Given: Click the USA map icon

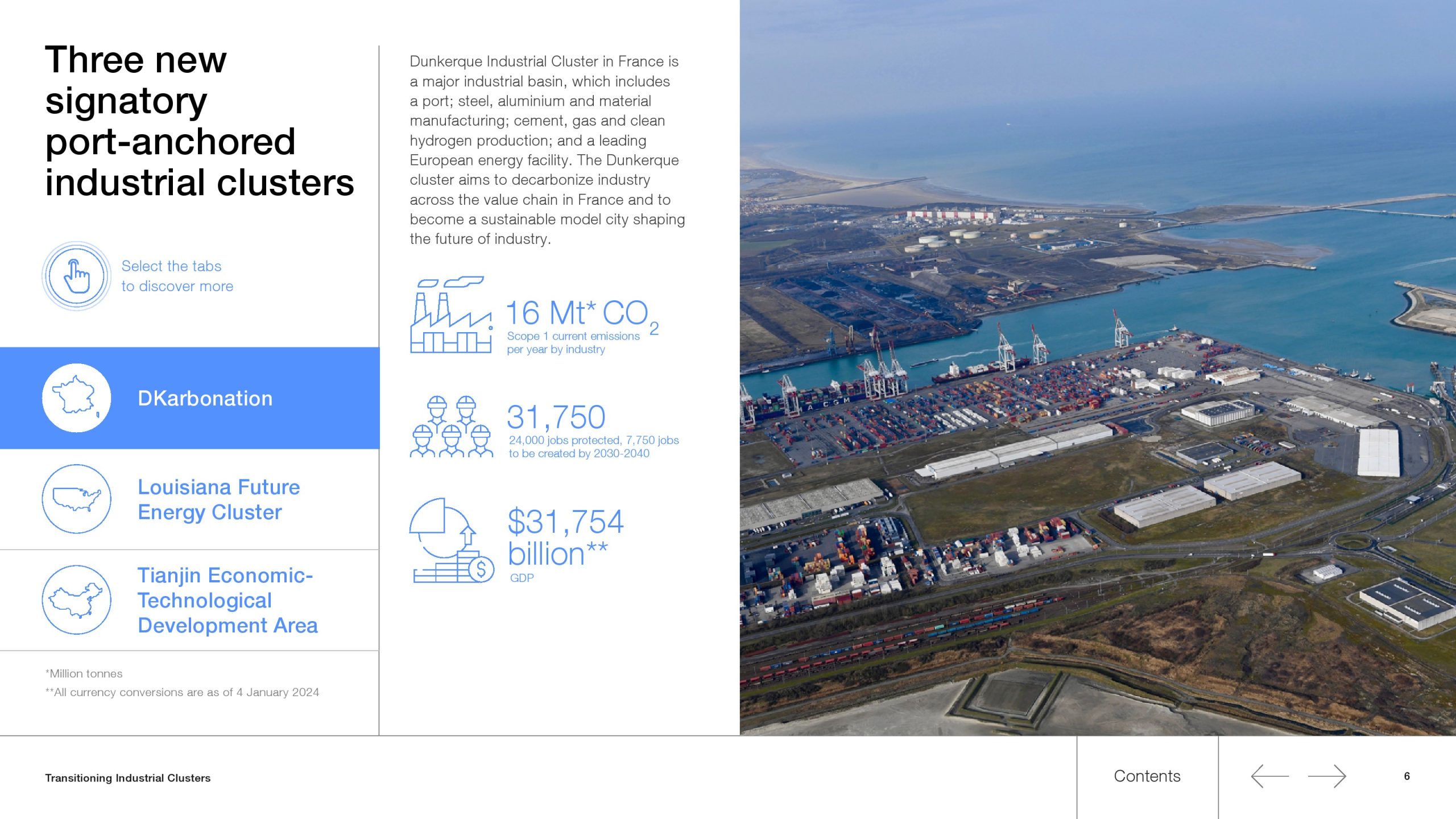Looking at the screenshot, I should coord(76,499).
